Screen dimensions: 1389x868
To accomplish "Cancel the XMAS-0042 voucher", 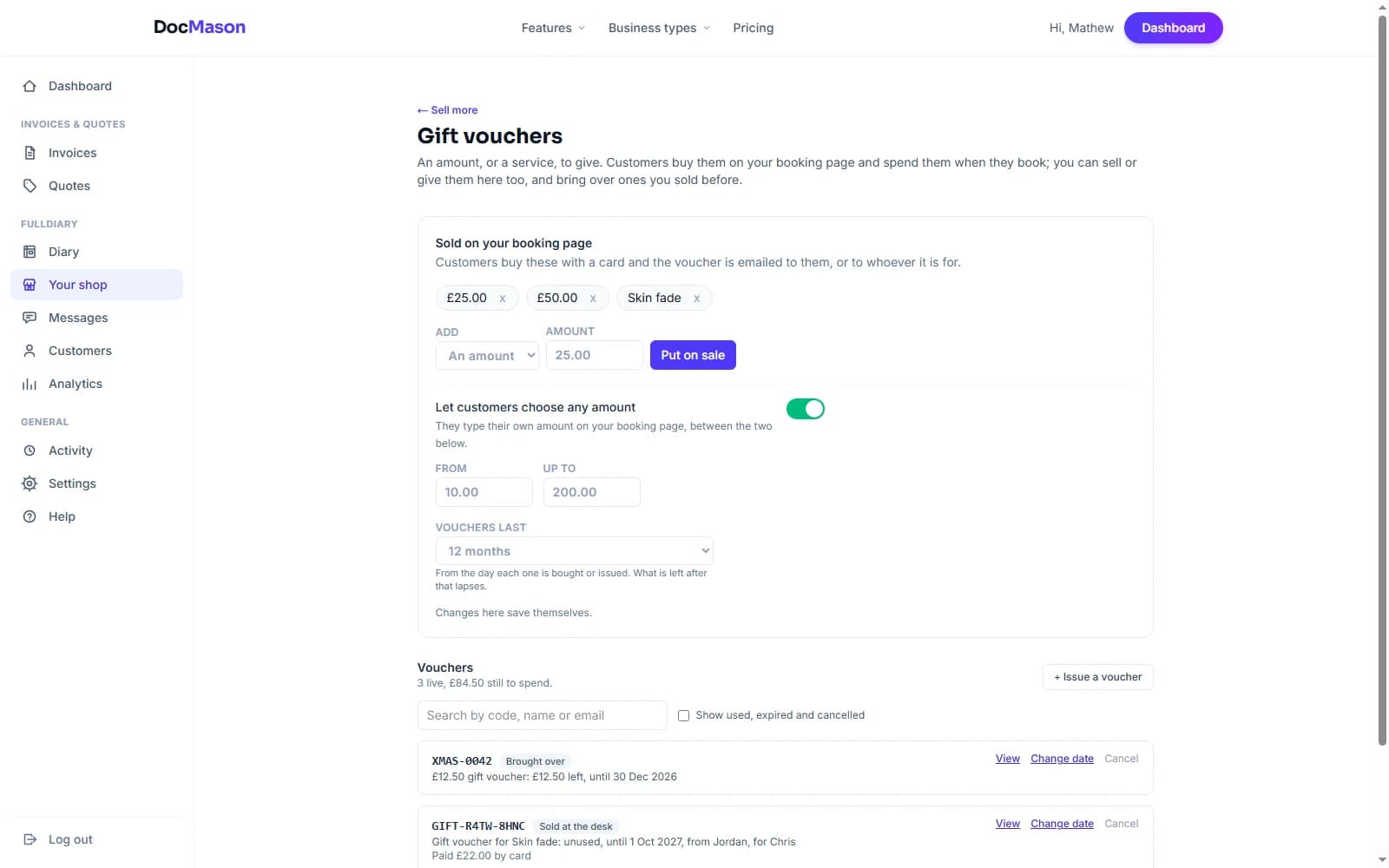I will [x=1121, y=759].
